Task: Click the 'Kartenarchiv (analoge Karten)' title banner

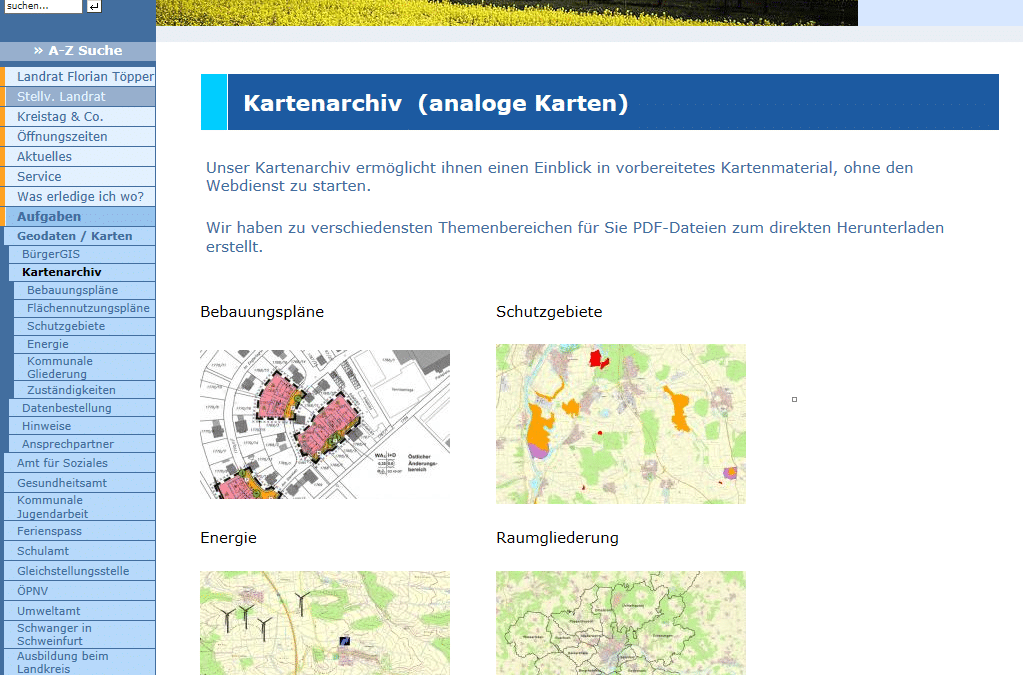Action: pos(600,102)
